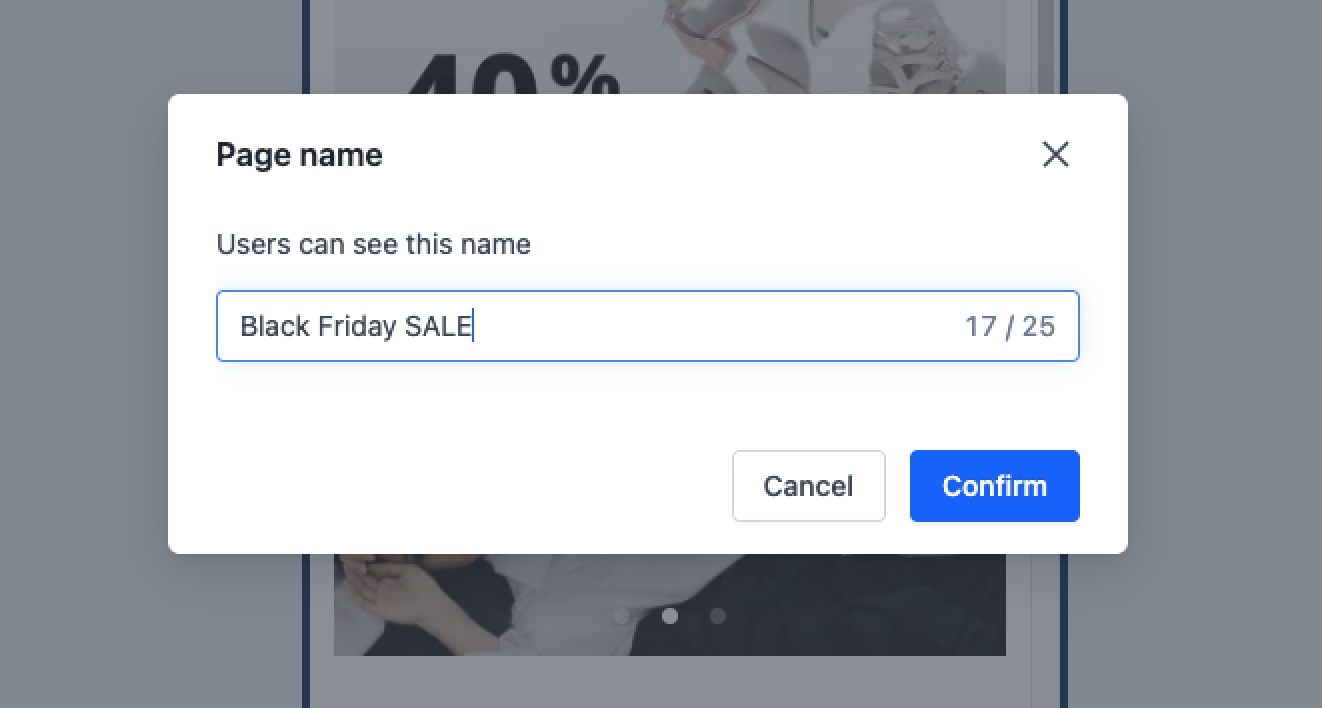Click the "Page name" dialog title
This screenshot has height=708, width=1322.
click(x=299, y=155)
